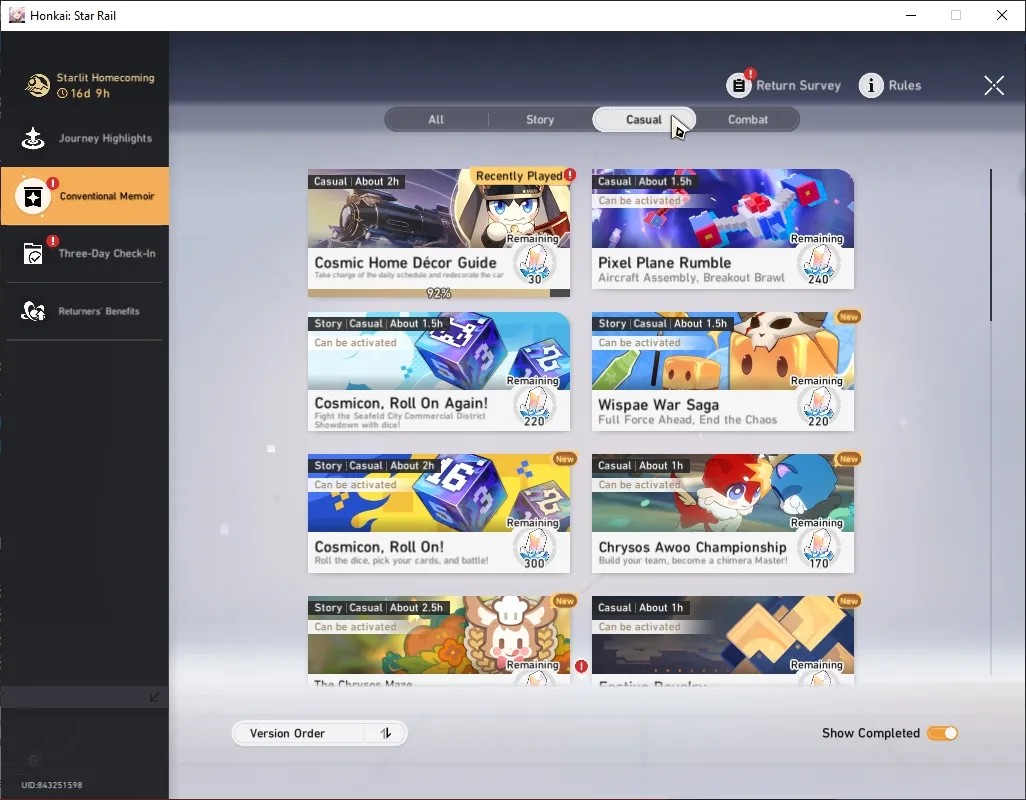The width and height of the screenshot is (1026, 800).
Task: Open the Pixel Plane Rumble card
Action: click(x=723, y=229)
